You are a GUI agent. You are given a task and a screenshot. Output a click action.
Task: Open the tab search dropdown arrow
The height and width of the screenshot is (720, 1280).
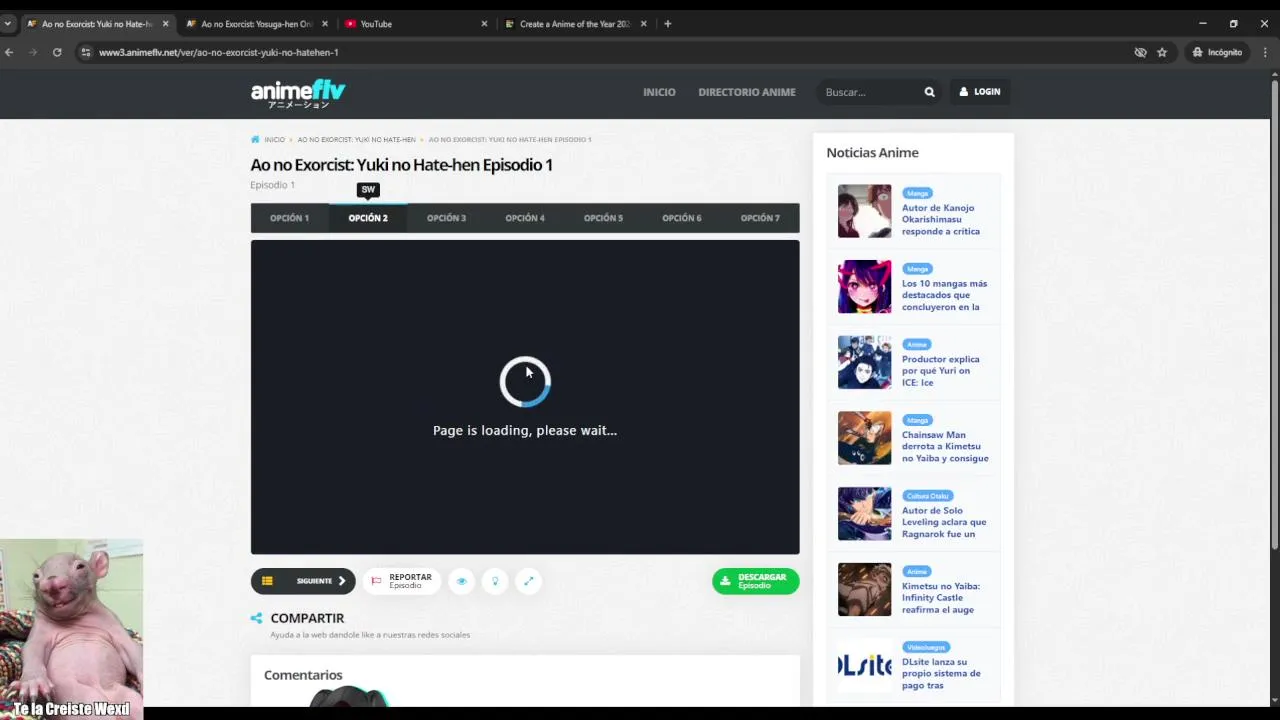(7, 24)
